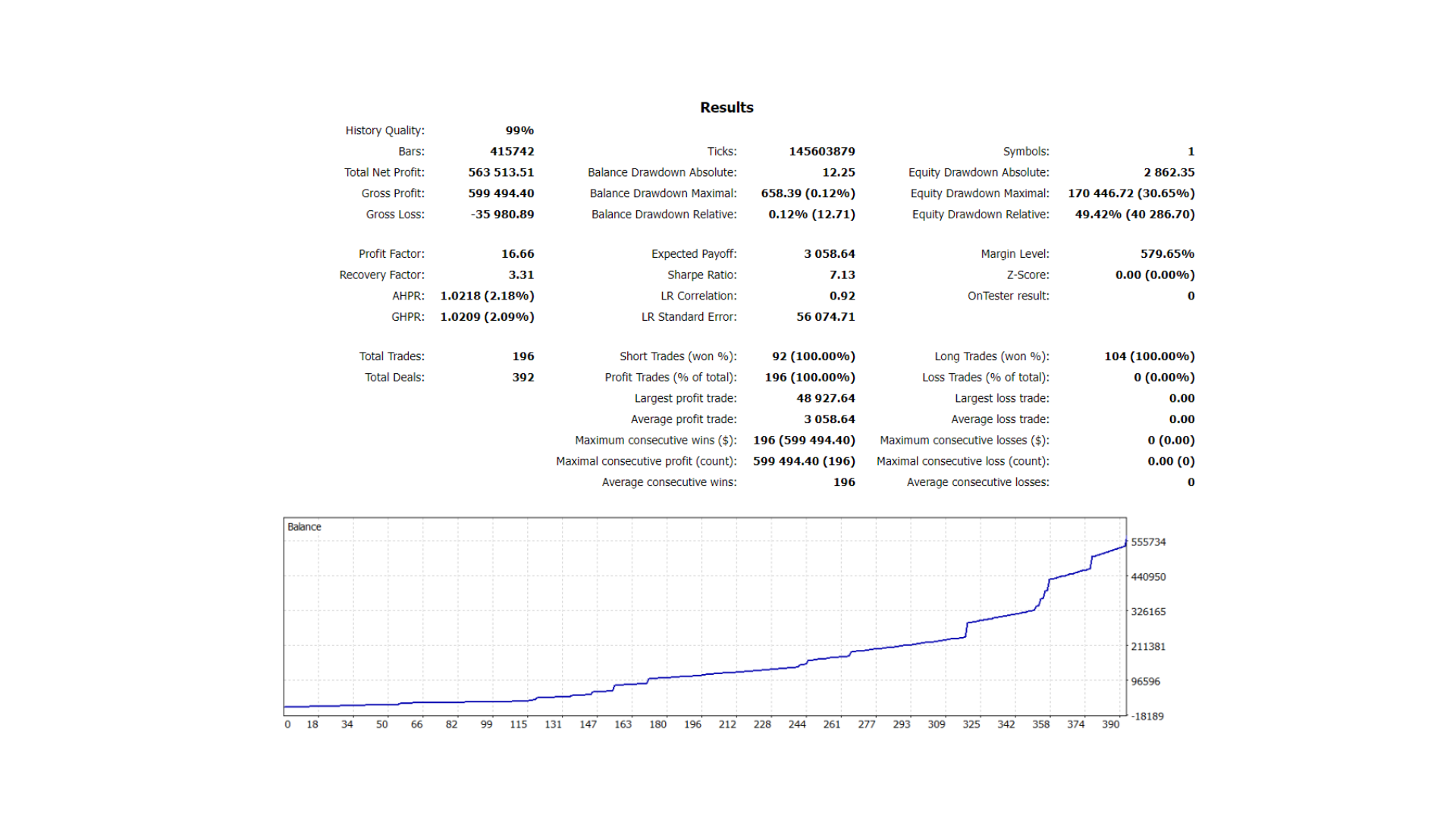The image size is (1456, 819).
Task: Click the History Quality 99% value
Action: (x=519, y=130)
